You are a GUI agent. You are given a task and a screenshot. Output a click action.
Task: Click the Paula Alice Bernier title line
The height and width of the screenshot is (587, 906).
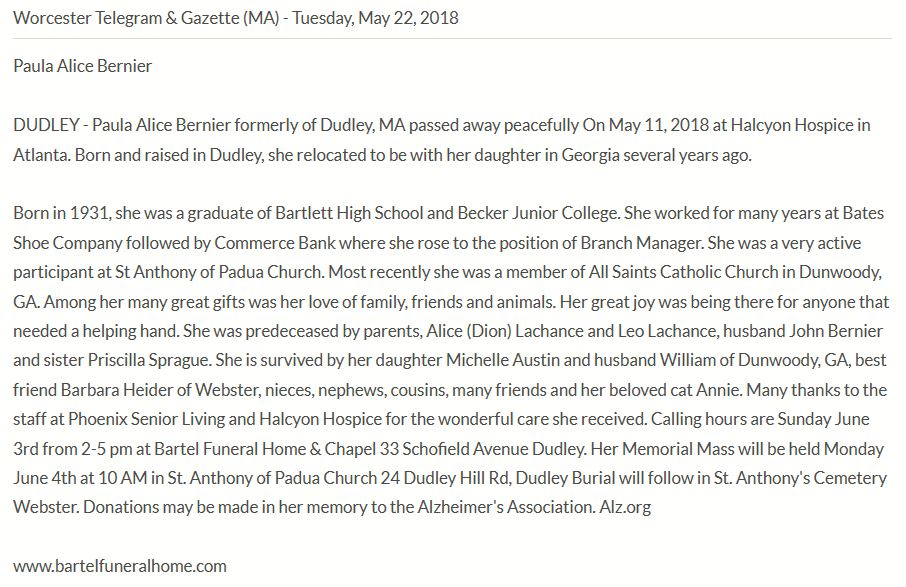(83, 66)
